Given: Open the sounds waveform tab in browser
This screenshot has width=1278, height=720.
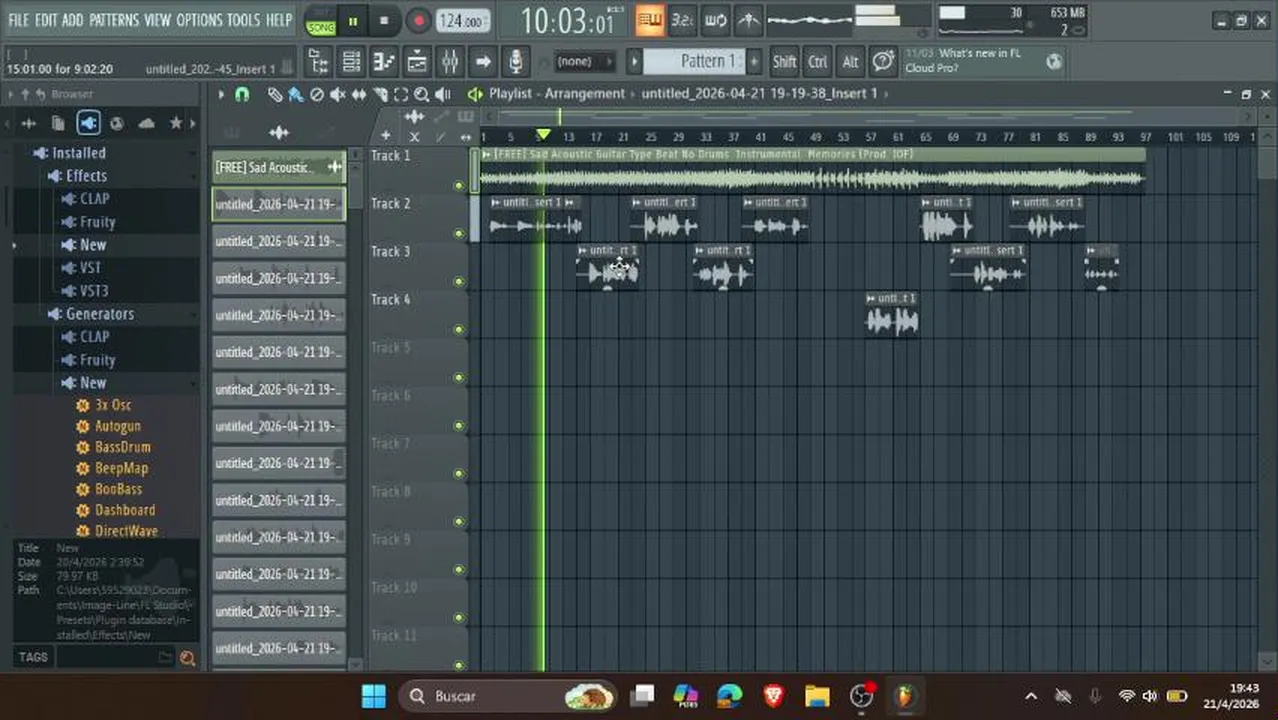Looking at the screenshot, I should click(28, 123).
